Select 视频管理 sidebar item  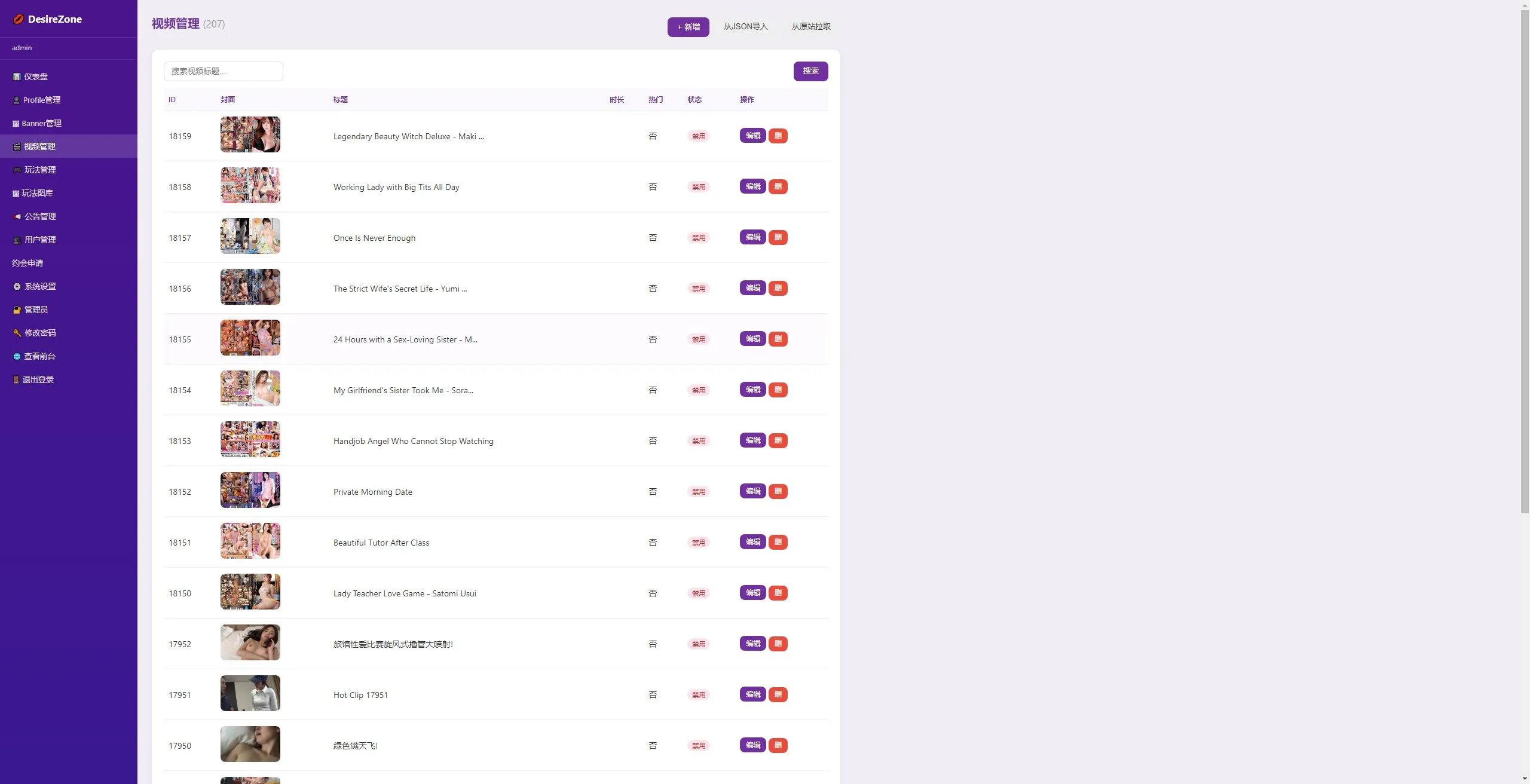[x=69, y=146]
